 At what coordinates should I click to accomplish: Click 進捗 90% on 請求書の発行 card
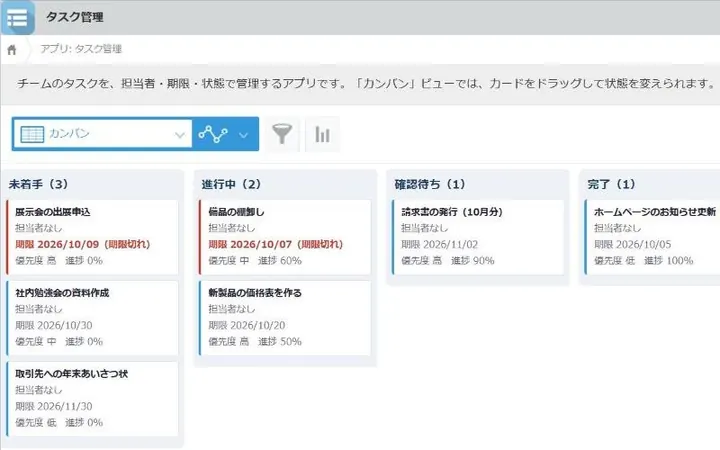[x=472, y=260]
